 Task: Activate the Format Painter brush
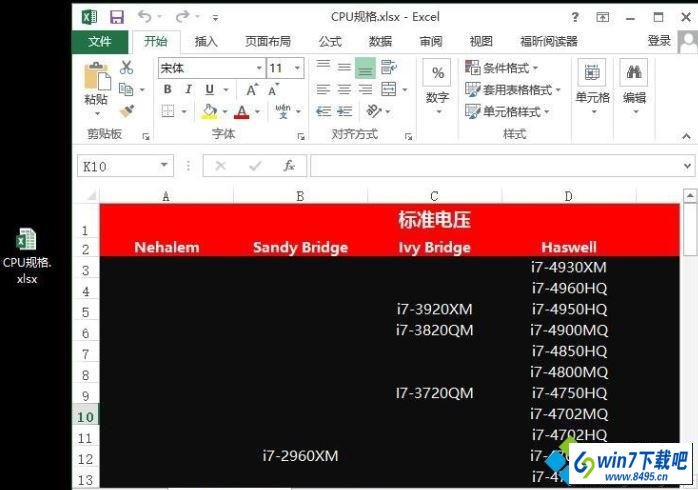point(127,111)
